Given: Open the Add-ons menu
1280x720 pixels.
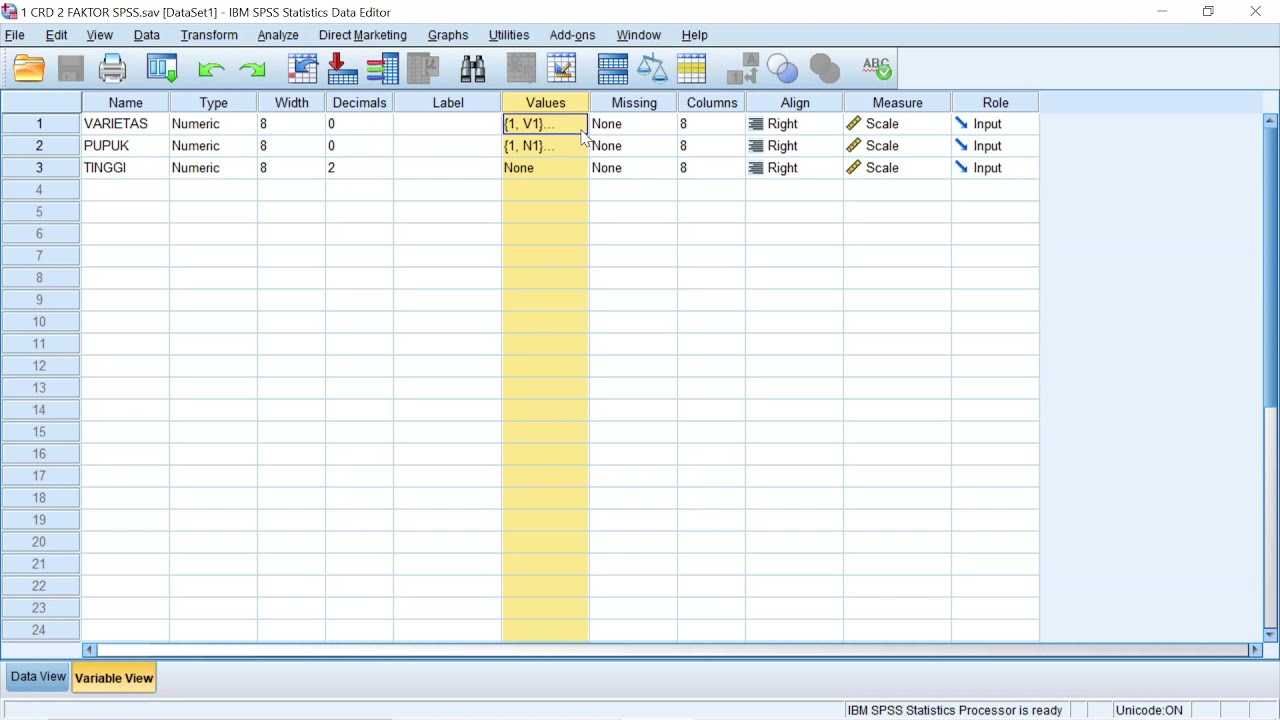Looking at the screenshot, I should coord(573,35).
